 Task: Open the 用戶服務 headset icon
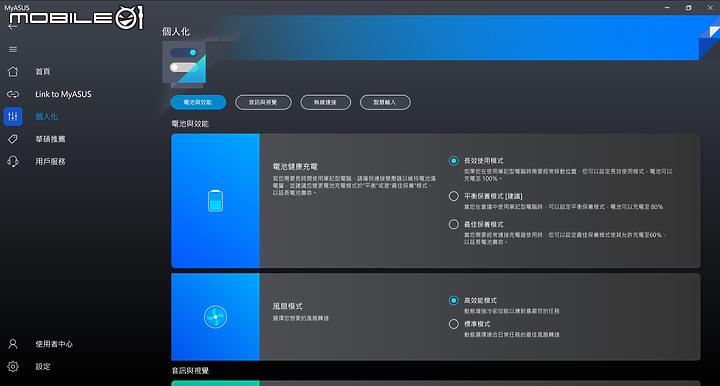coord(13,162)
